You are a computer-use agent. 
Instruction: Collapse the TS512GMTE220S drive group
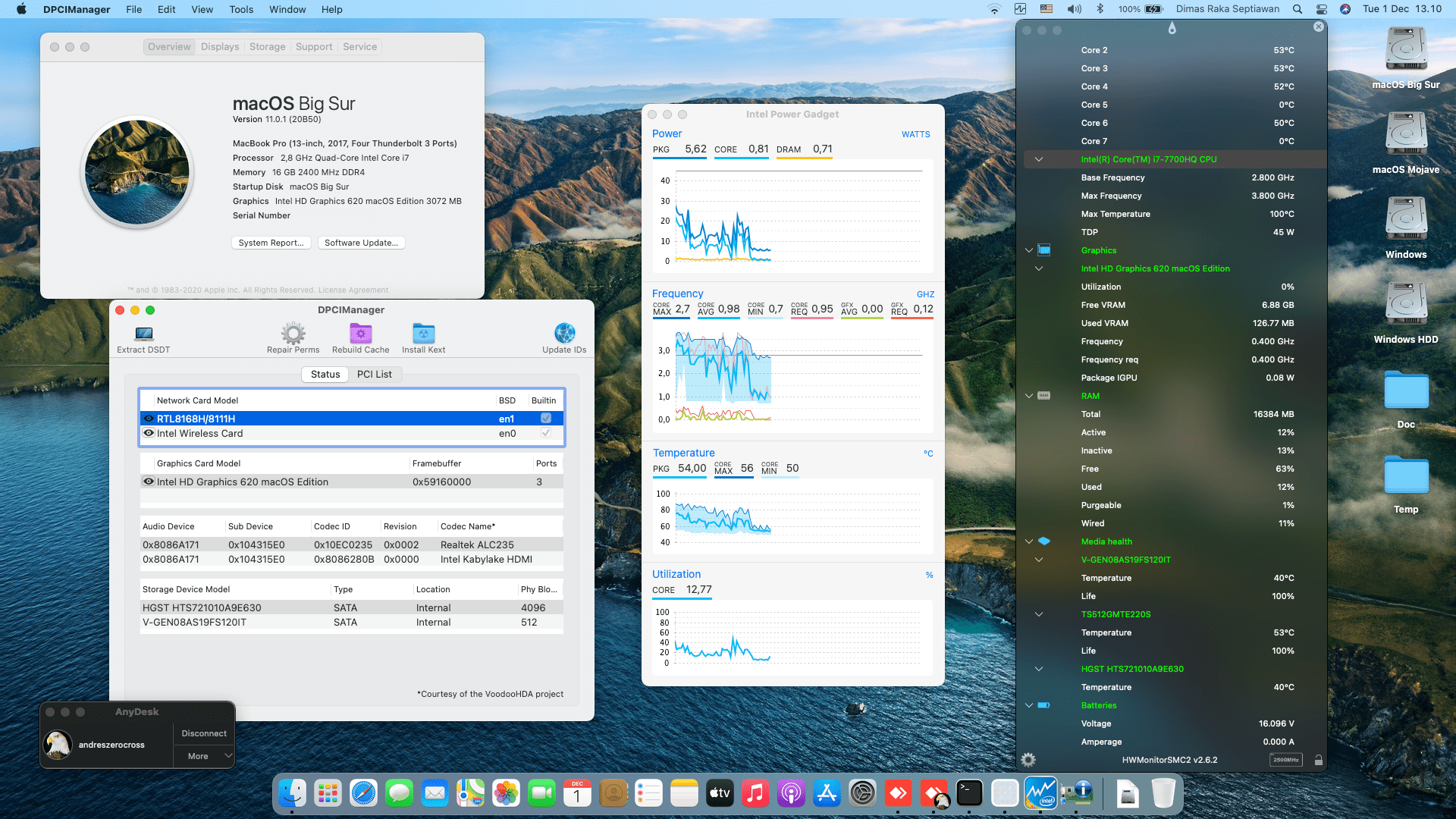(1039, 614)
